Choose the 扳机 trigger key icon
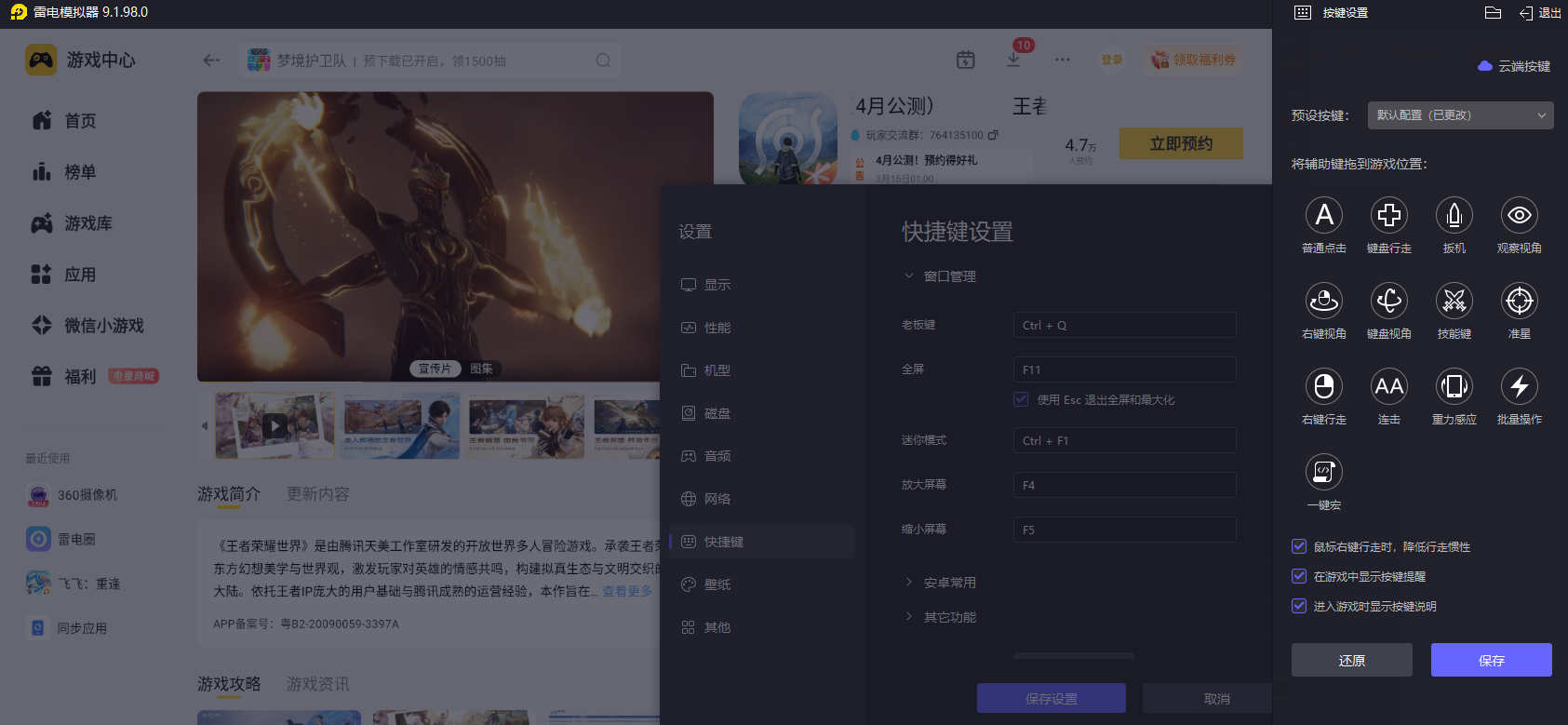 click(x=1454, y=215)
